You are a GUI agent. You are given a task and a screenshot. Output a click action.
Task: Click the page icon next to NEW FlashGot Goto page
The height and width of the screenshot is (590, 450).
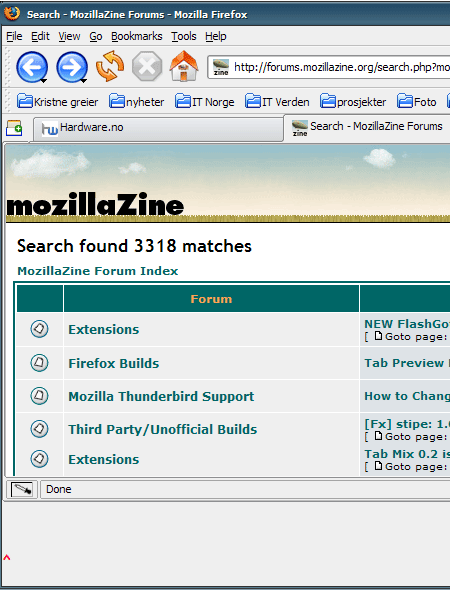click(378, 336)
